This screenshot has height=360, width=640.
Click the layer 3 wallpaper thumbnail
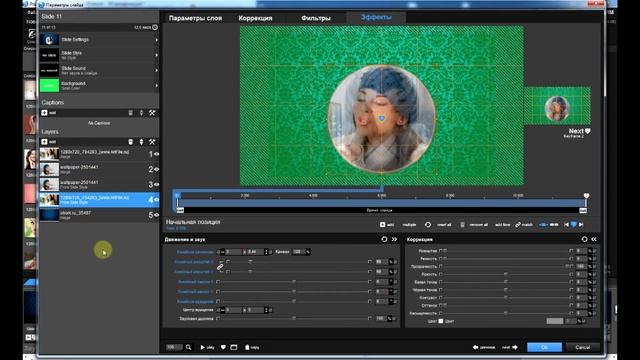[49, 184]
